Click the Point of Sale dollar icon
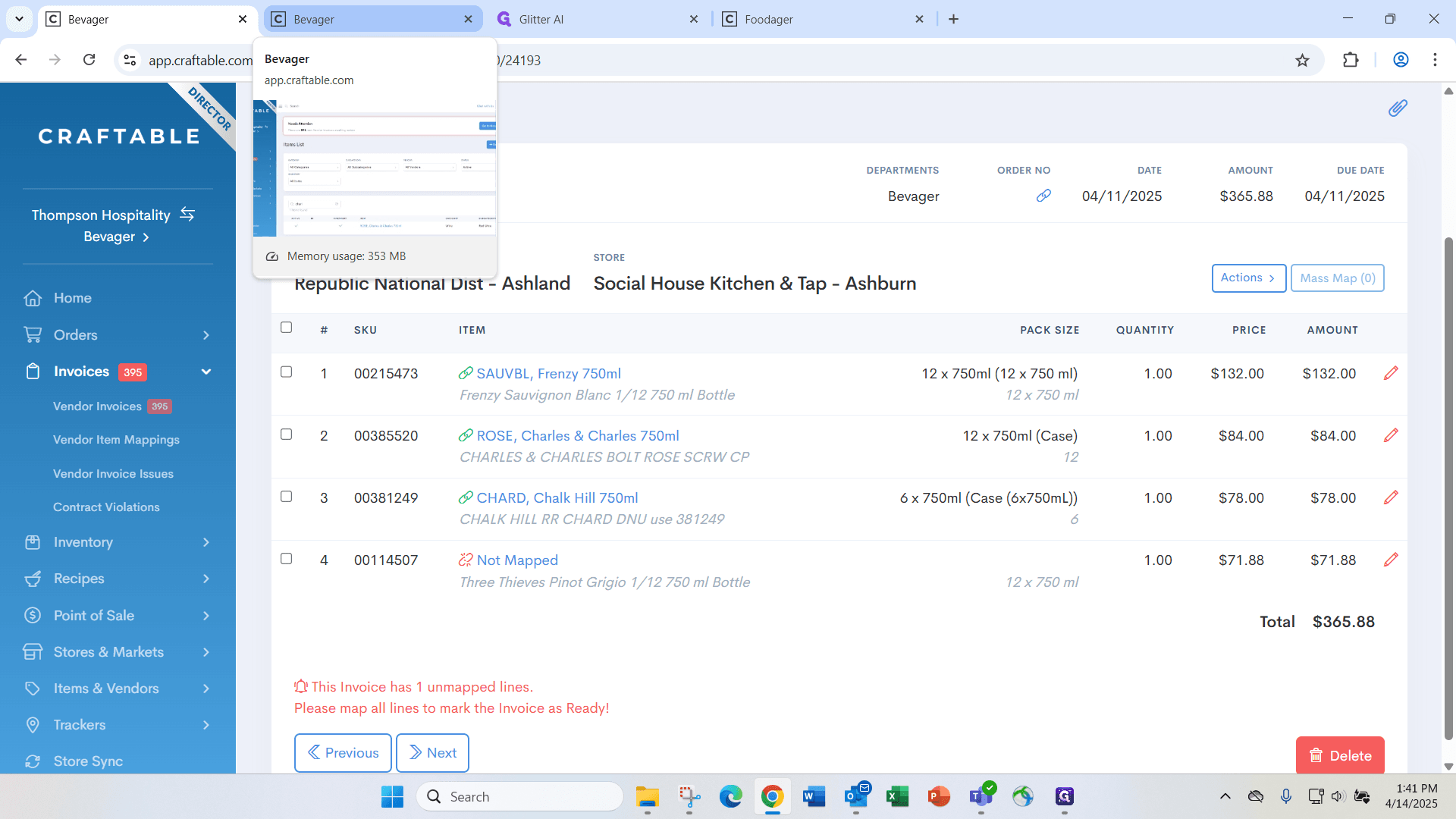This screenshot has width=1456, height=819. (33, 615)
